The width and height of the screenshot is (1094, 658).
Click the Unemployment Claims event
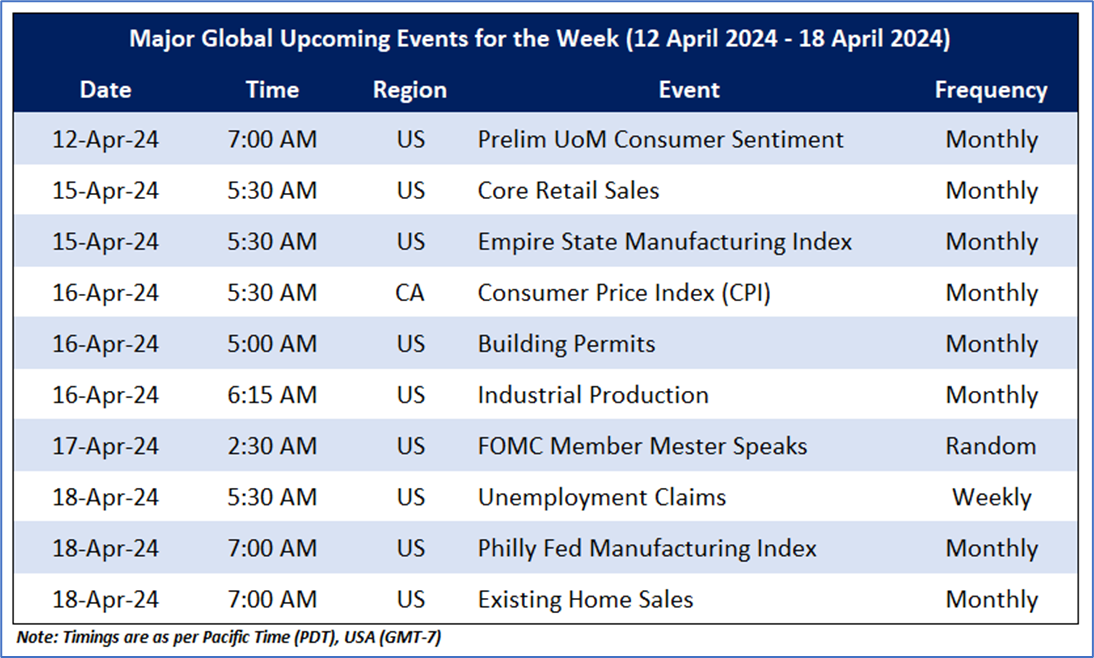[601, 497]
